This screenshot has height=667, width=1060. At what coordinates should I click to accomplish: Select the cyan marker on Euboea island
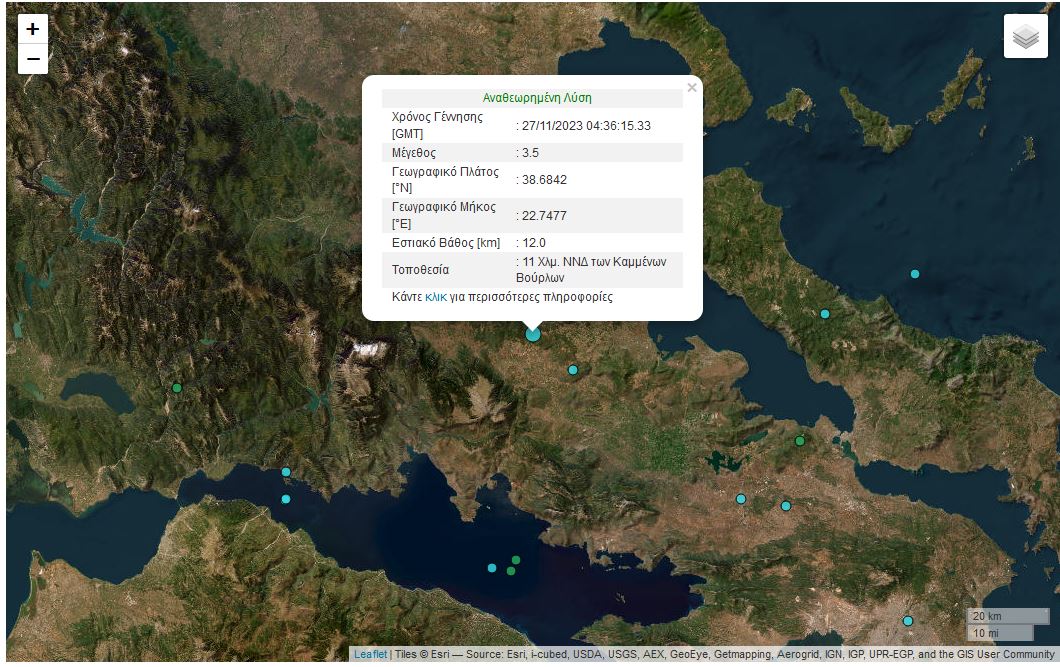tap(825, 314)
